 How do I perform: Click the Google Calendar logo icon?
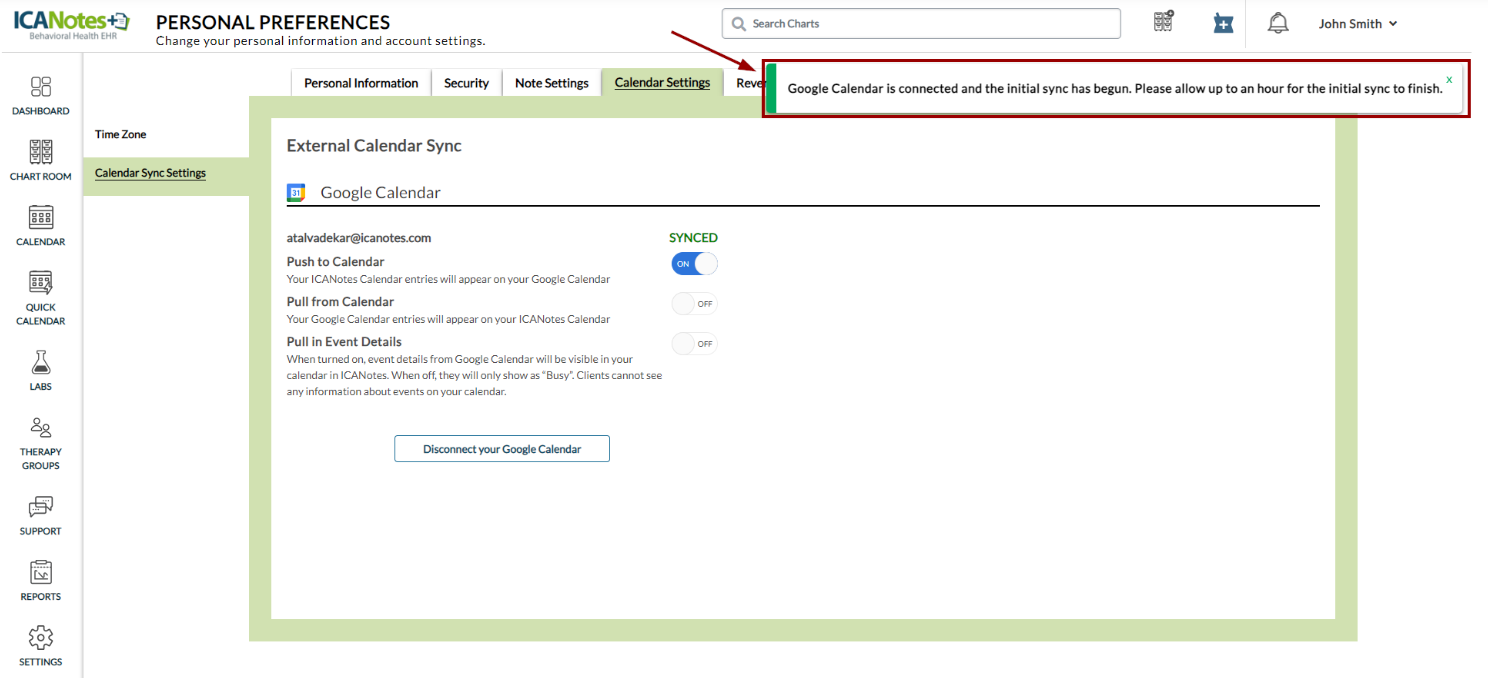tap(296, 193)
